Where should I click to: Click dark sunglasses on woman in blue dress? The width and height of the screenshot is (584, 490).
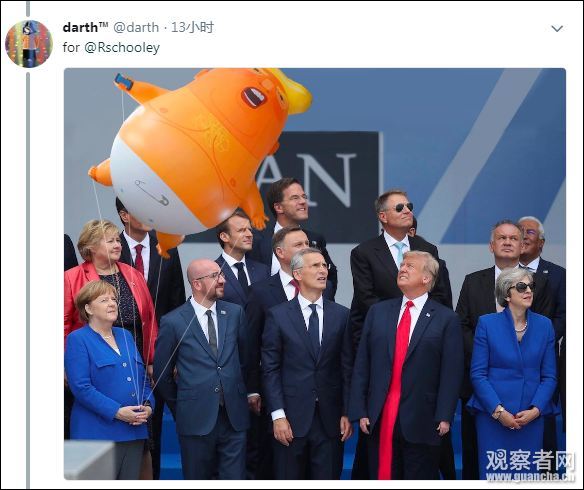(521, 286)
